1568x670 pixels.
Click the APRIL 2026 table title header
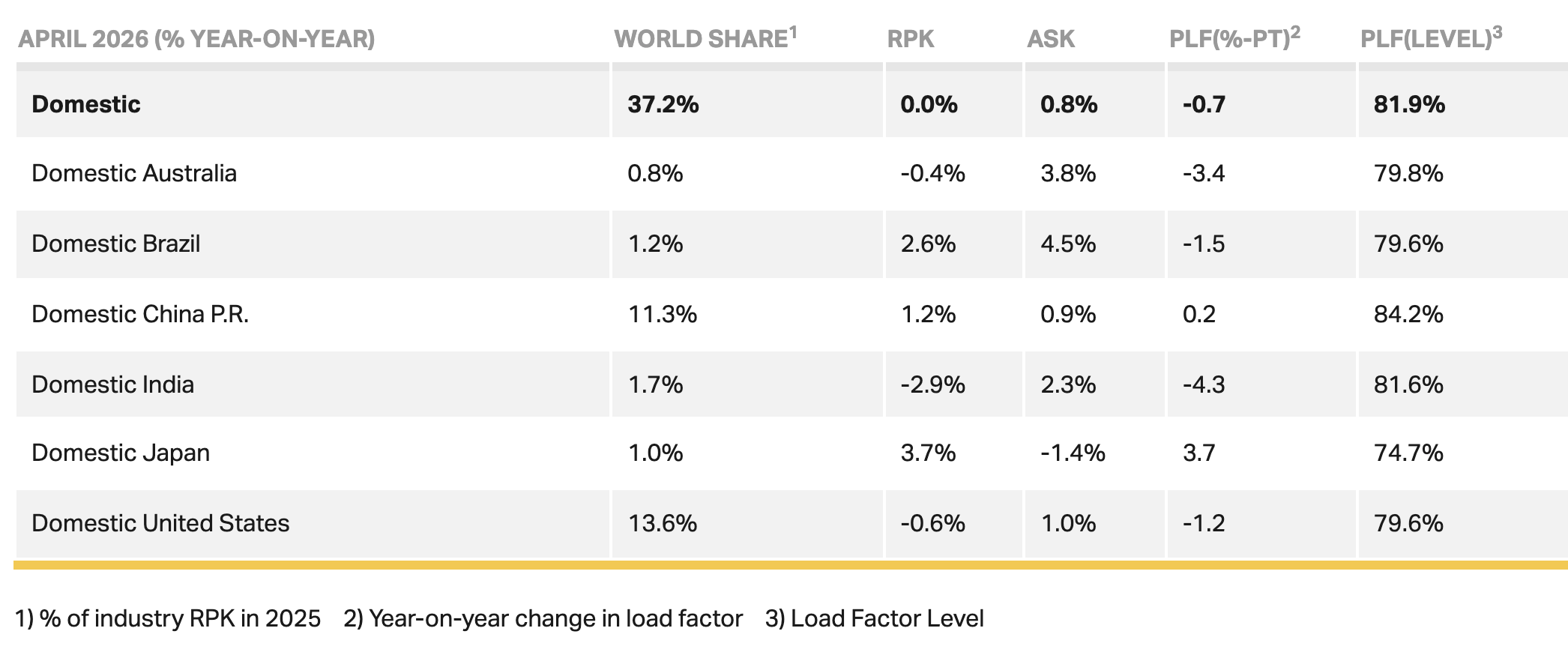(x=196, y=39)
